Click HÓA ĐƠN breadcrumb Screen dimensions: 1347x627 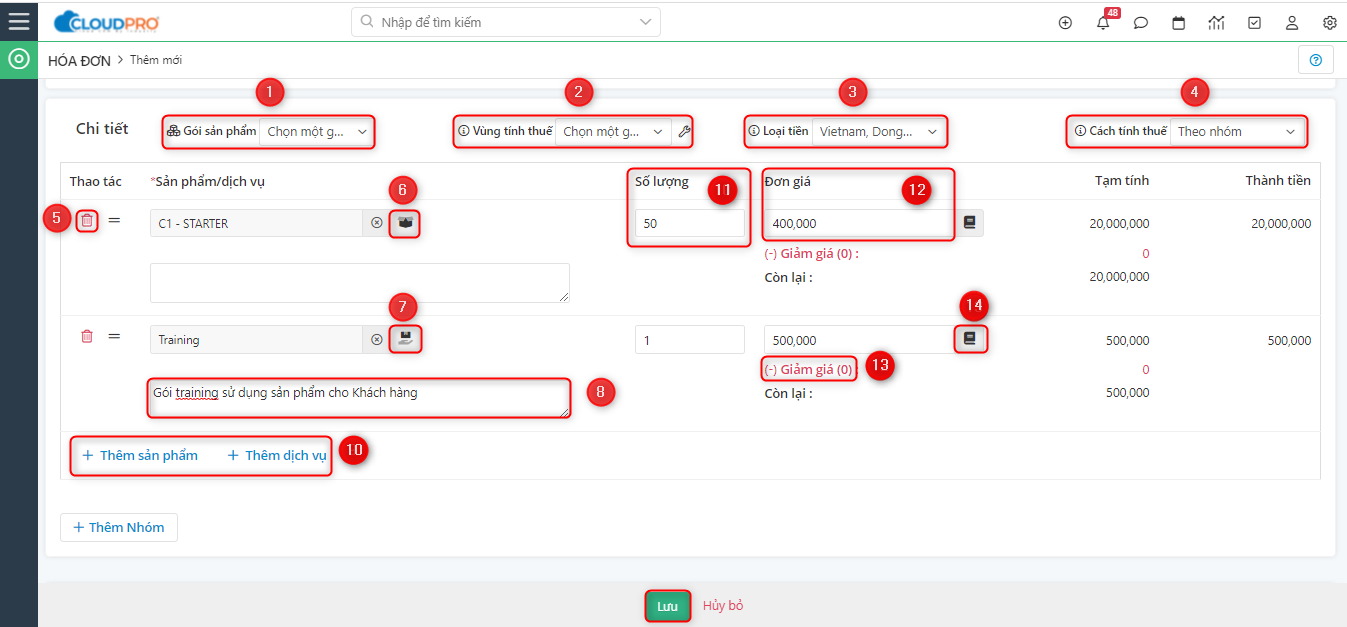coord(78,60)
